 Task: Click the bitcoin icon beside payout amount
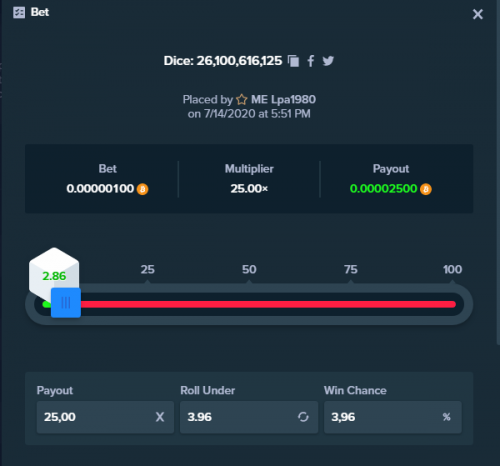click(x=426, y=189)
